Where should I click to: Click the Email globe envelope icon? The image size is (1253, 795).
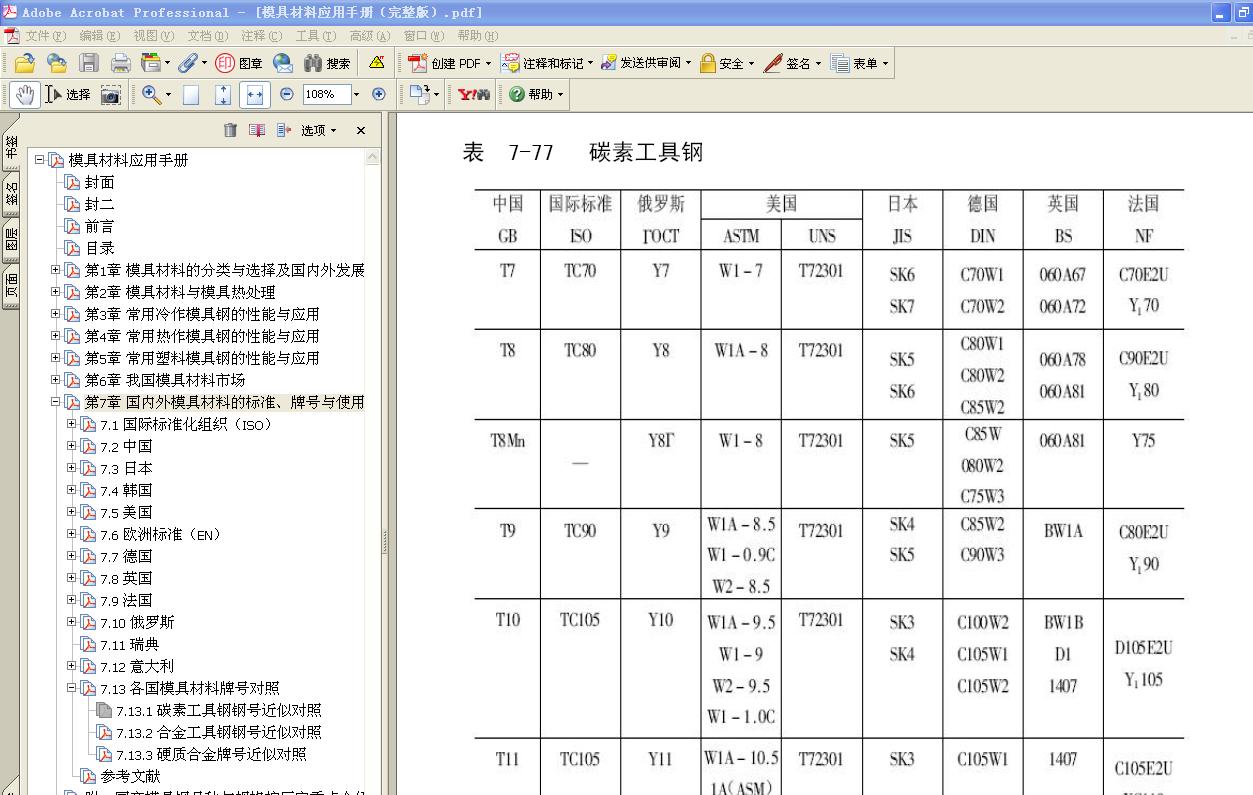point(283,63)
